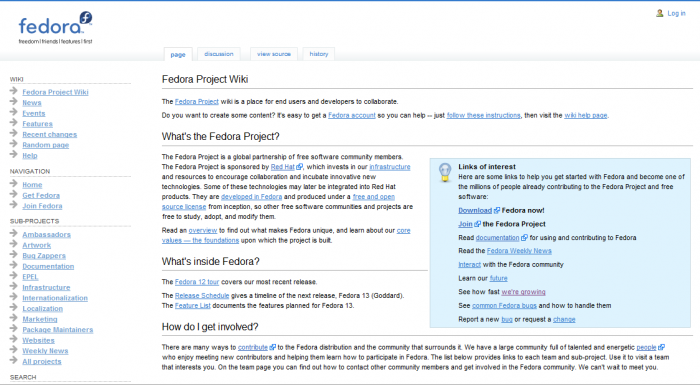
Task: Open the News sidebar link
Action: coord(32,103)
